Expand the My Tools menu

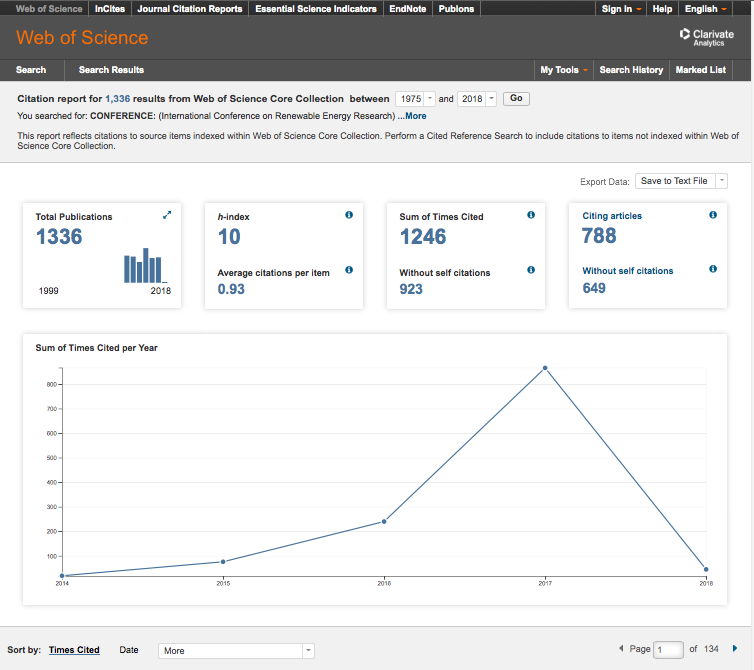click(x=564, y=70)
